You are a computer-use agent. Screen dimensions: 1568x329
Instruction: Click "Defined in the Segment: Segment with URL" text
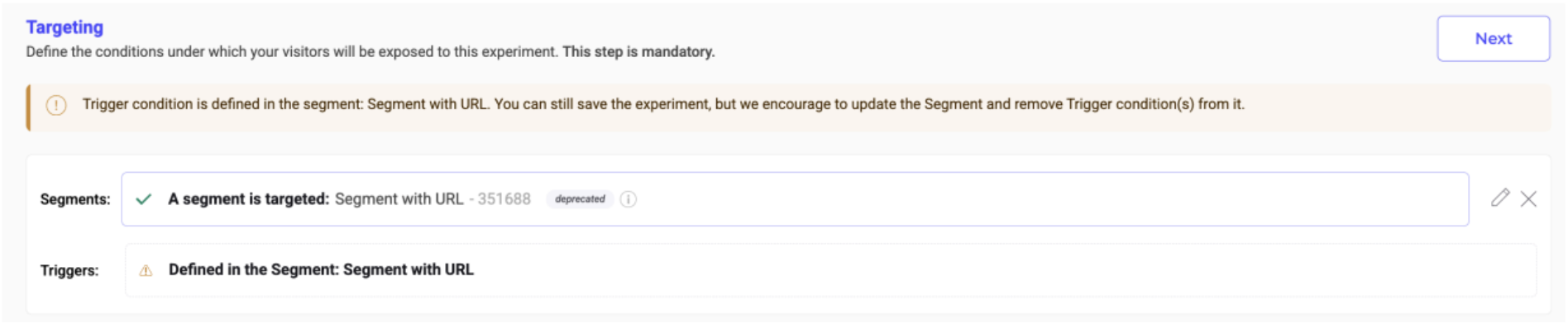pyautogui.click(x=321, y=269)
